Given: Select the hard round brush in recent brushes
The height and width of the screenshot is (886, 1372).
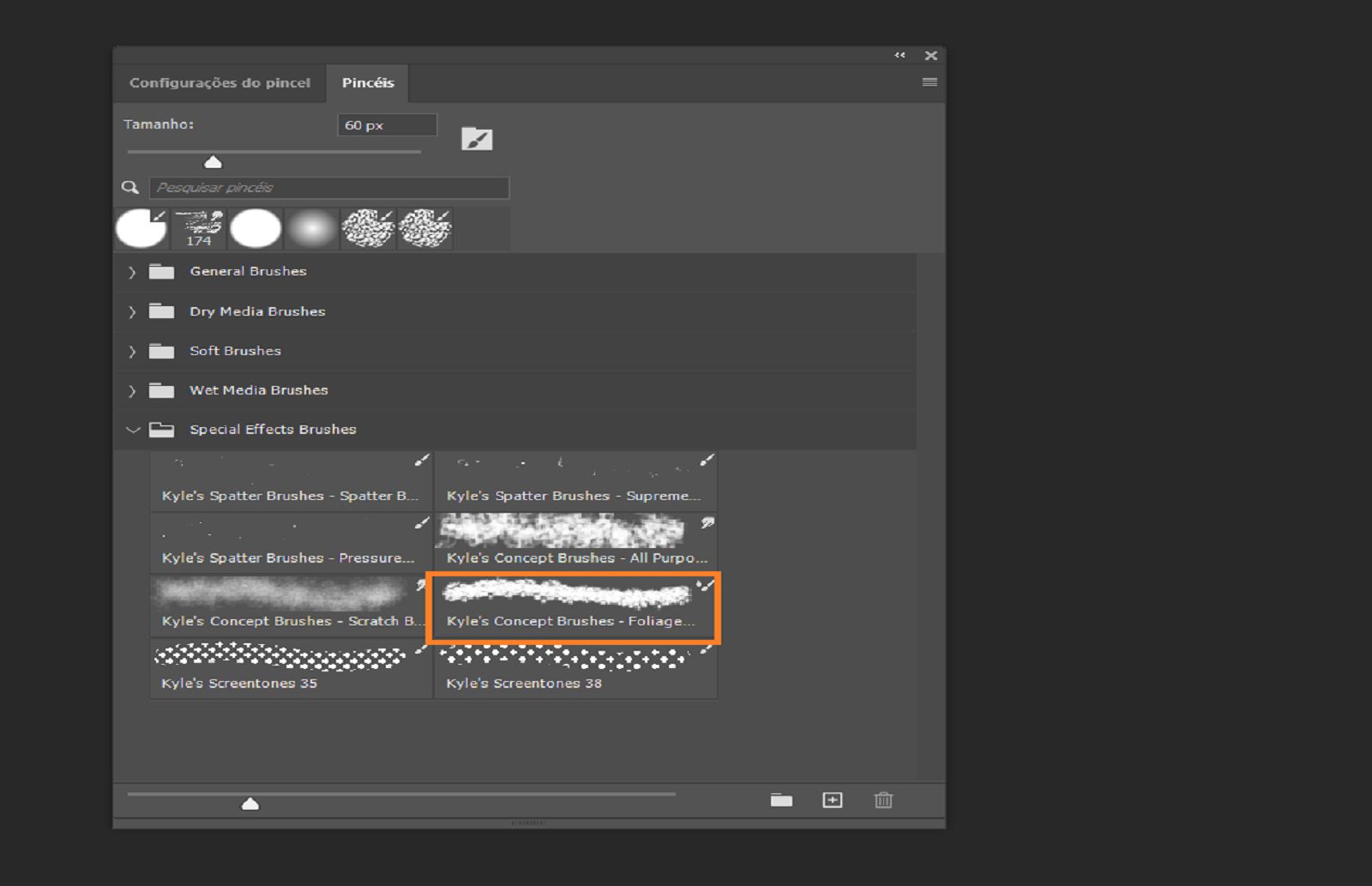Looking at the screenshot, I should coord(256,227).
